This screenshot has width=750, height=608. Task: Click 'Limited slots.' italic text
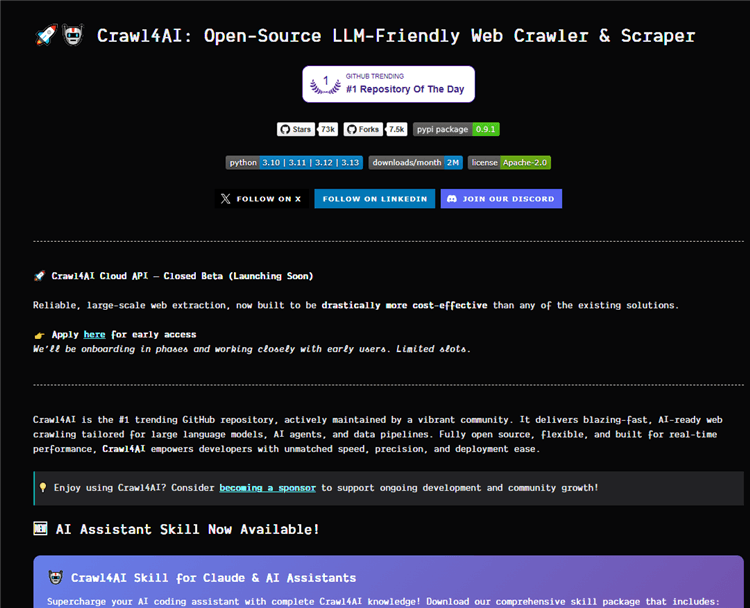click(x=433, y=349)
